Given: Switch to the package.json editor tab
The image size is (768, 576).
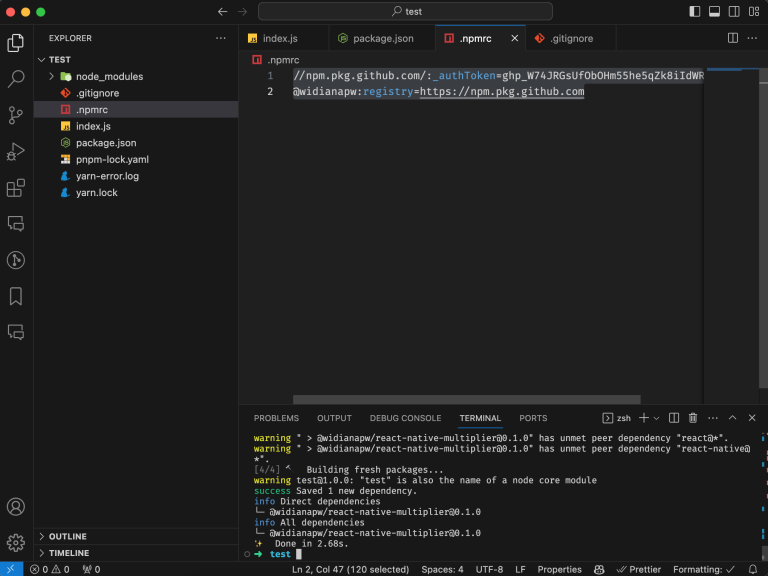Looking at the screenshot, I should (382, 38).
